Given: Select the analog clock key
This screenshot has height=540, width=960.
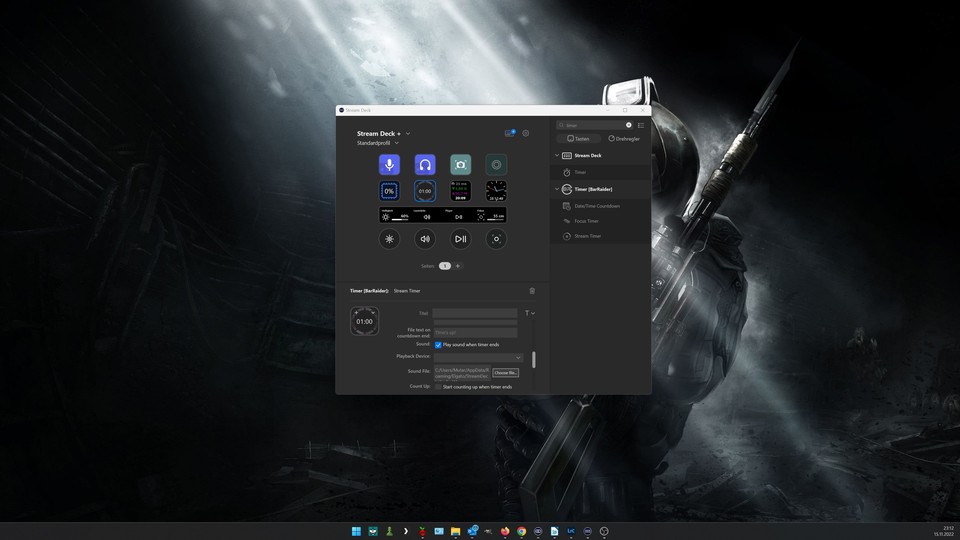Looking at the screenshot, I should 496,190.
